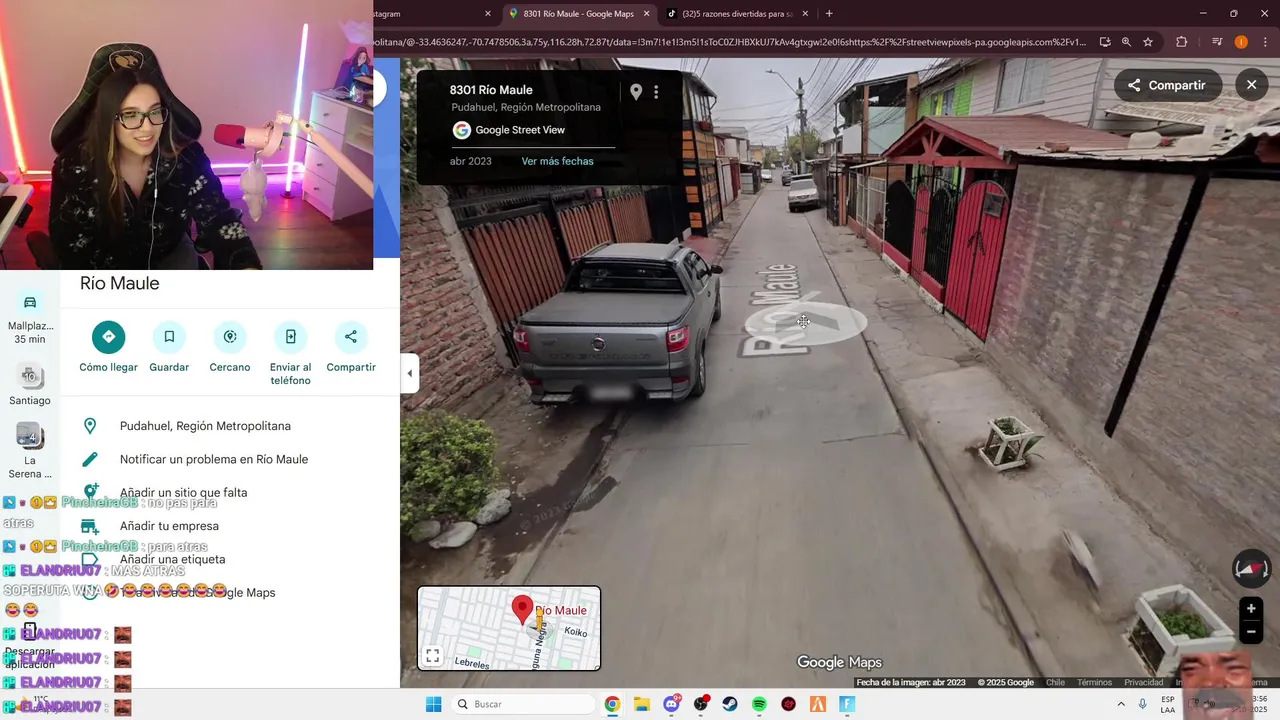Click Añadir tu empresa
The width and height of the screenshot is (1280, 720).
point(230,526)
